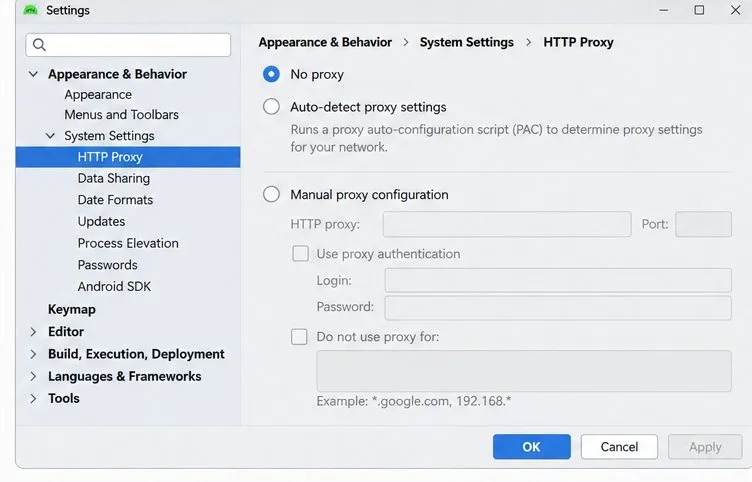
Task: Click the Apply button
Action: [705, 447]
